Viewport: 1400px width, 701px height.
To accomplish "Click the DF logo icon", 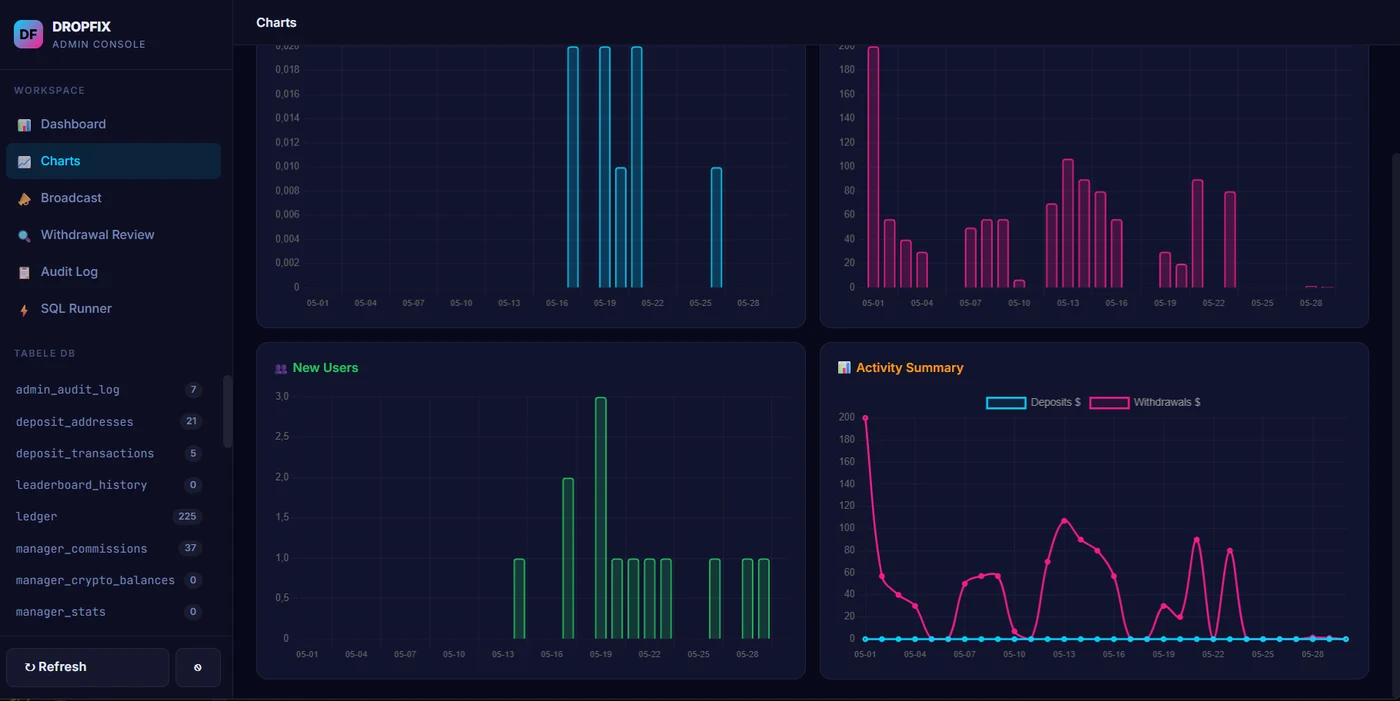I will click(28, 34).
